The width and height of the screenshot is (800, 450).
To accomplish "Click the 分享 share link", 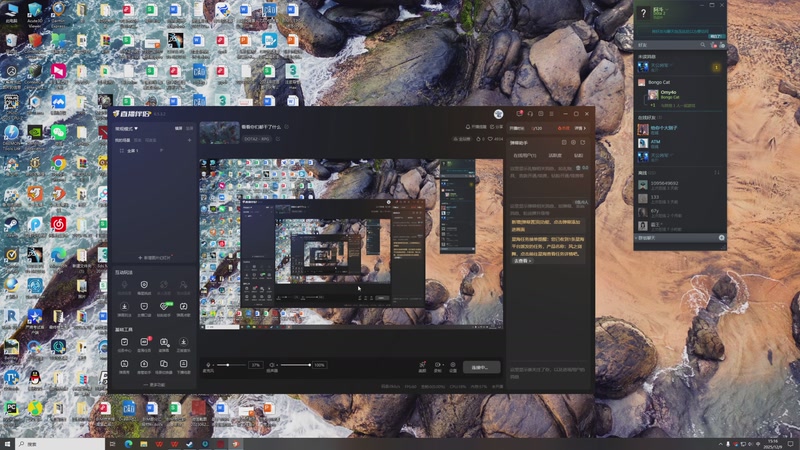I will pyautogui.click(x=496, y=127).
